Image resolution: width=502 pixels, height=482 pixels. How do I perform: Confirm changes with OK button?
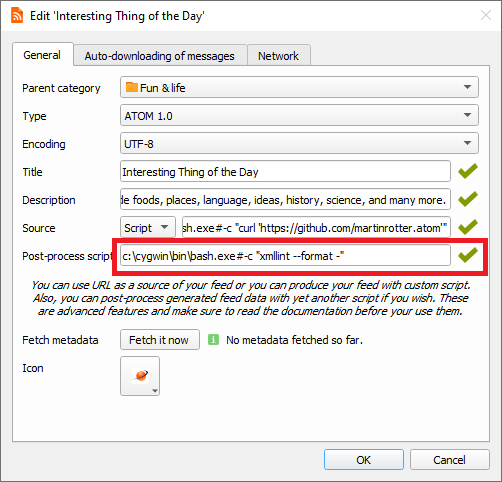(x=364, y=460)
